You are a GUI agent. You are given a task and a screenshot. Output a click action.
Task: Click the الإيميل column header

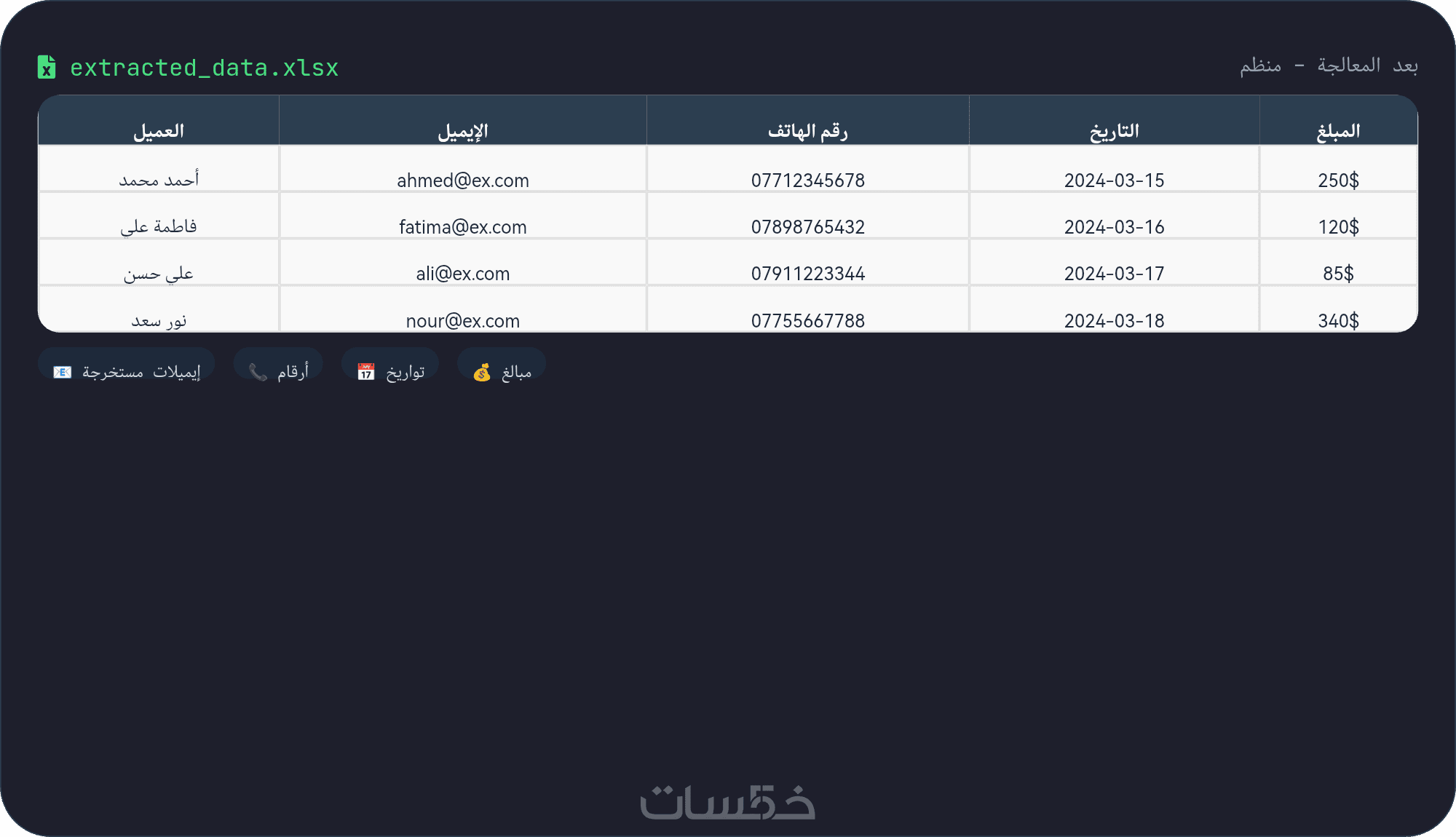click(x=463, y=131)
